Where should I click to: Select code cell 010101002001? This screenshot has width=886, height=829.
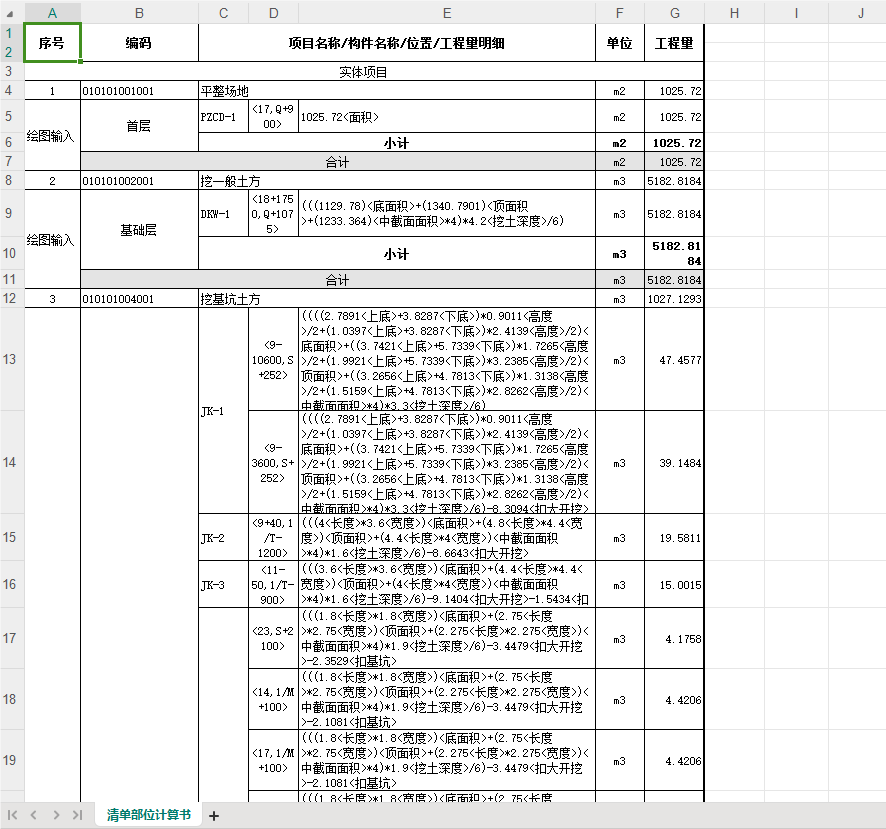(139, 181)
